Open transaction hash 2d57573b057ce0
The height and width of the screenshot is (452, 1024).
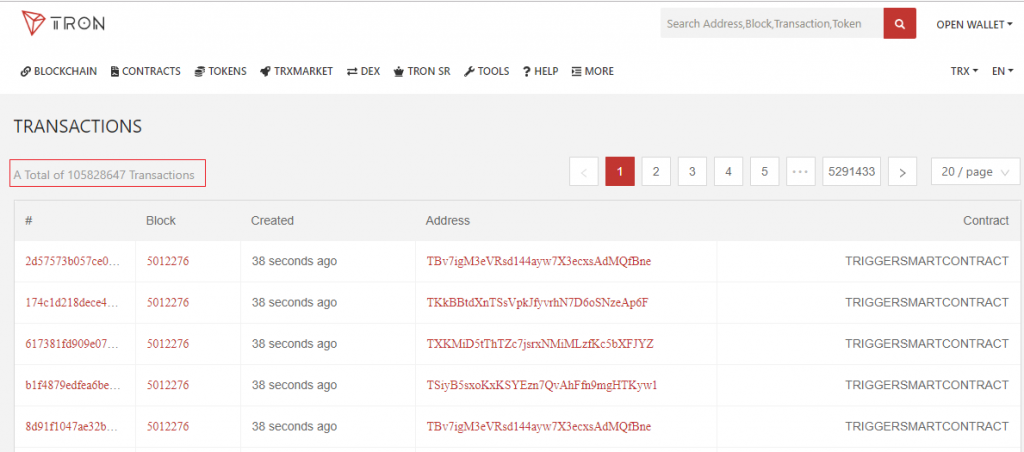pos(73,261)
